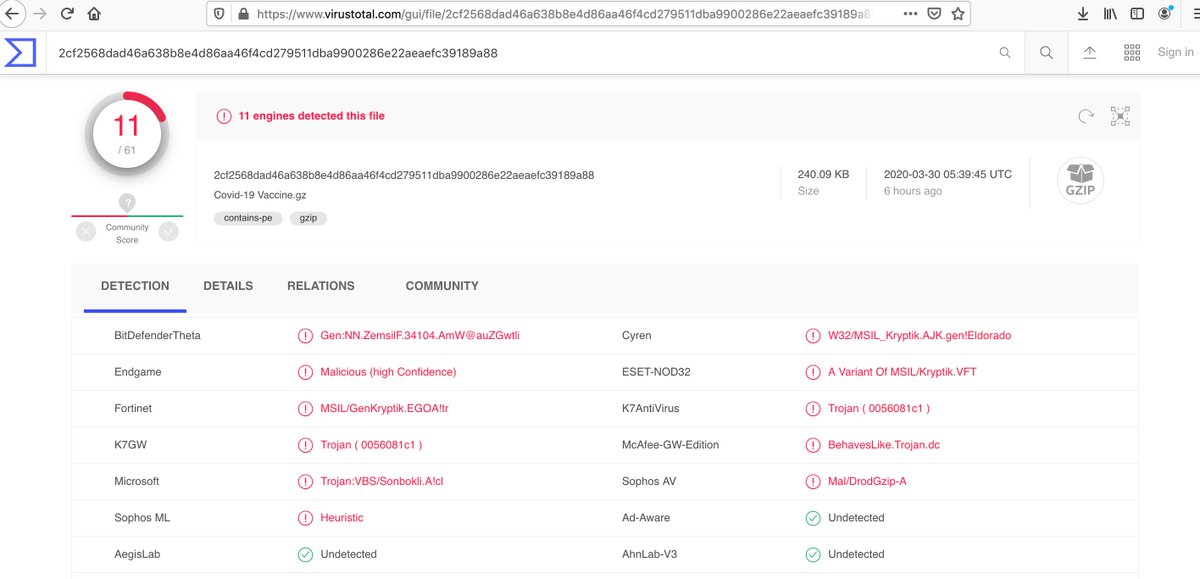Reload the page with refresh icon
The height and width of the screenshot is (579, 1200).
coord(67,14)
